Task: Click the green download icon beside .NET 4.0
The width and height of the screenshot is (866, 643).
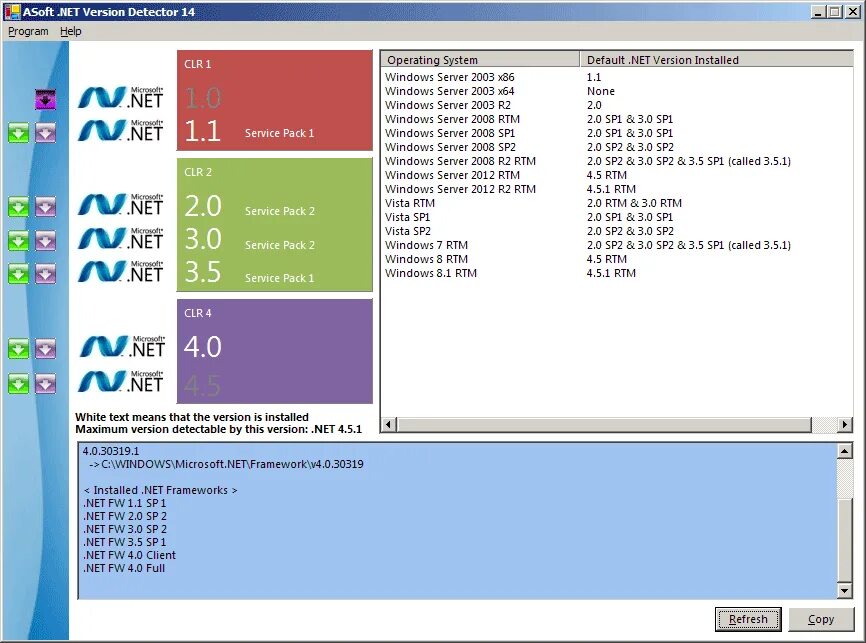Action: [x=18, y=349]
